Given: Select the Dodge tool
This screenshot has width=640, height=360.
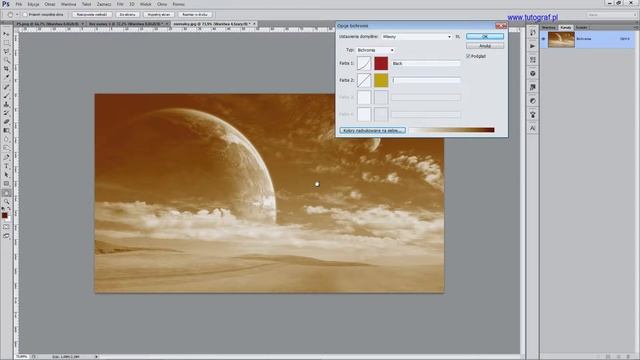Looking at the screenshot, I should [6, 148].
